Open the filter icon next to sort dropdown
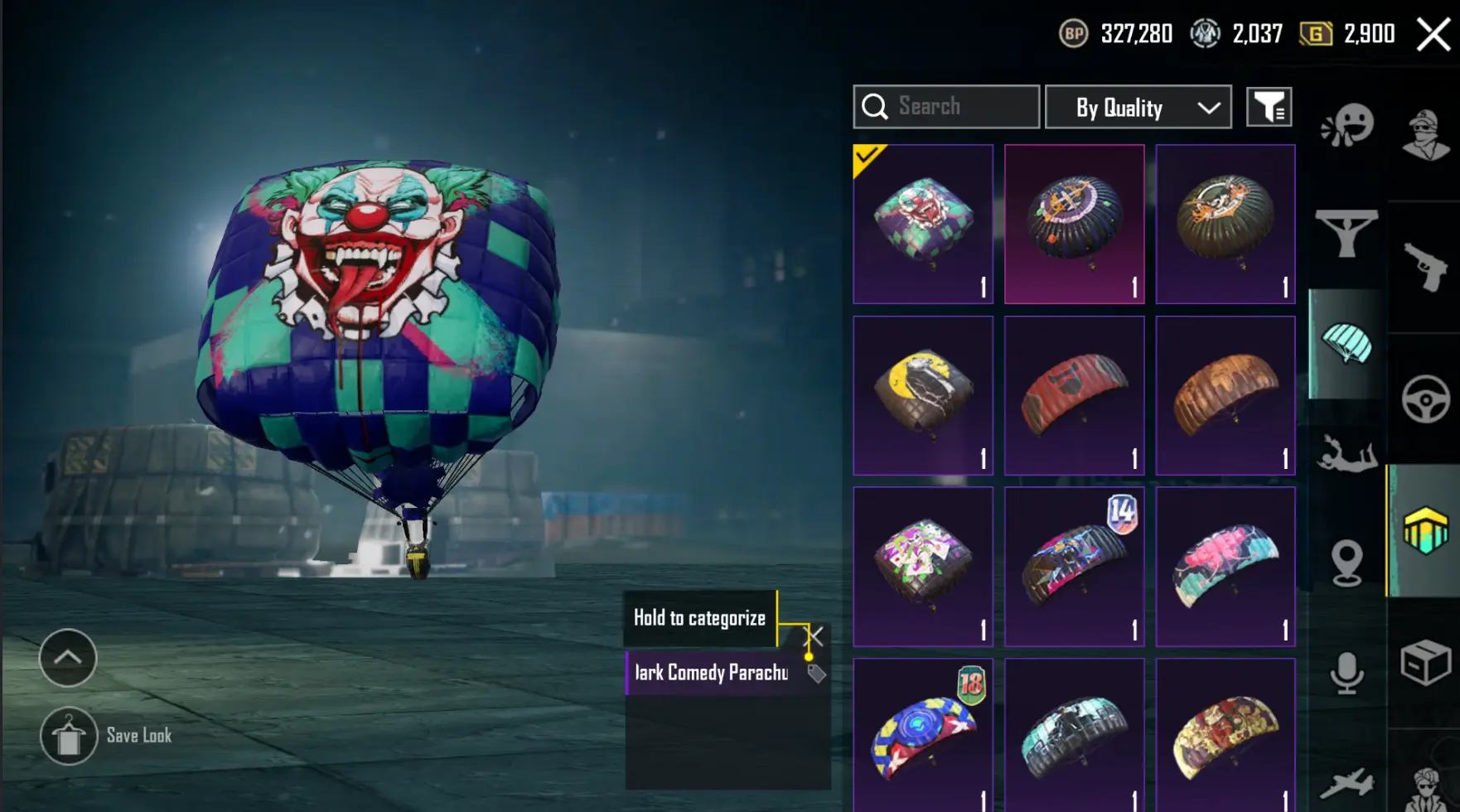 (1269, 107)
